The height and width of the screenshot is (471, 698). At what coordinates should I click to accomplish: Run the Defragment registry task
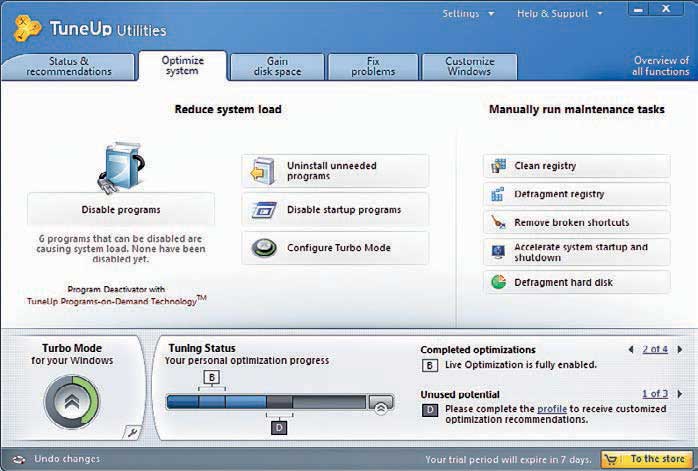[x=576, y=194]
